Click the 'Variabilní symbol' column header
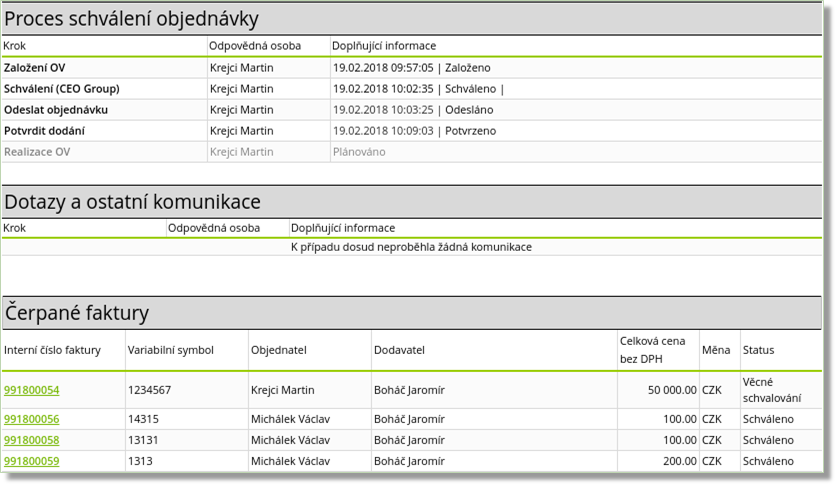 tap(171, 350)
